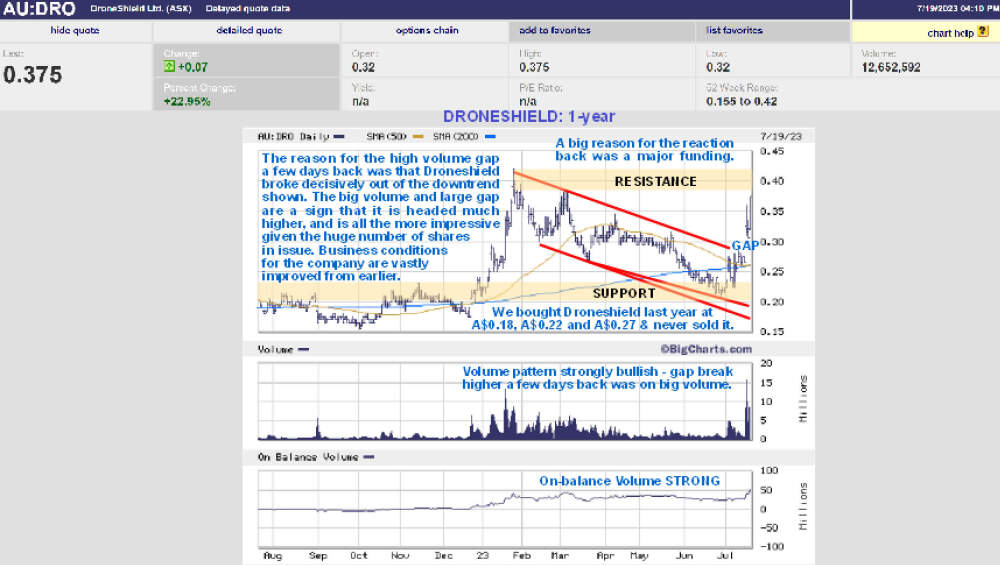Click the open price 0.32
Image resolution: width=1000 pixels, height=565 pixels.
coord(363,67)
